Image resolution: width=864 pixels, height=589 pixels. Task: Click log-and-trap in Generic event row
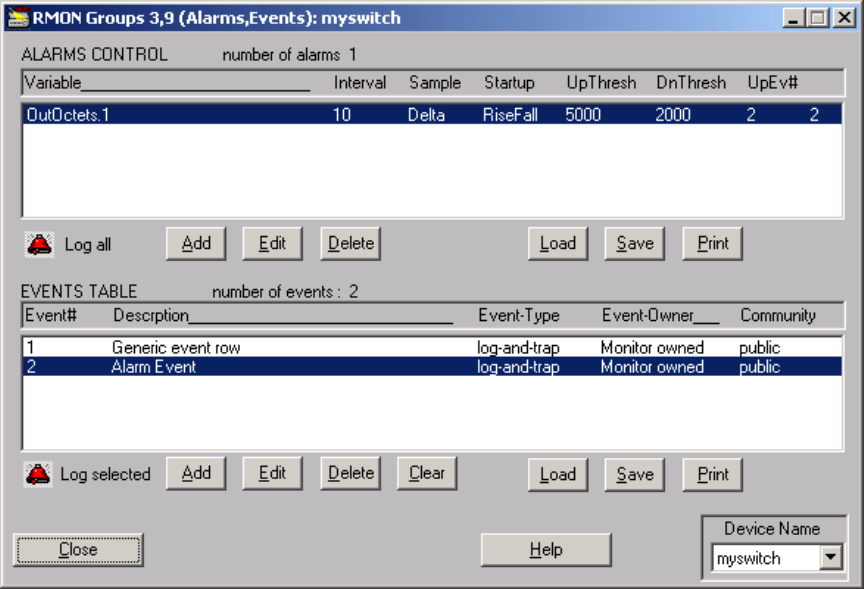click(518, 348)
